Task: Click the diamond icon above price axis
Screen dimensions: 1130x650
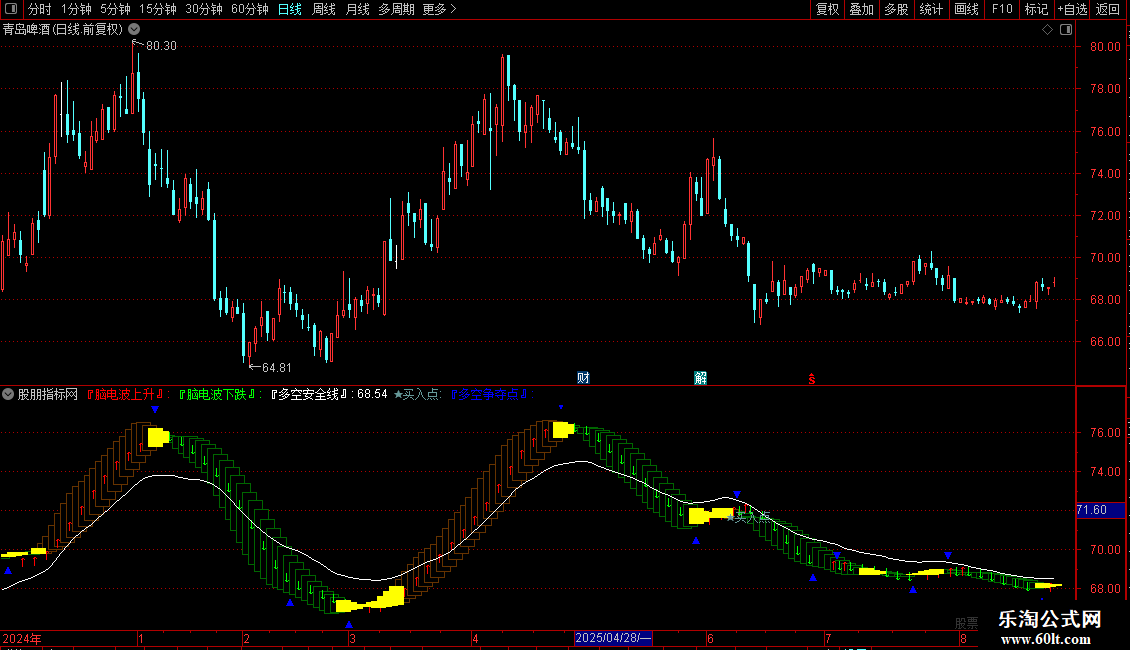Action: tap(1047, 30)
